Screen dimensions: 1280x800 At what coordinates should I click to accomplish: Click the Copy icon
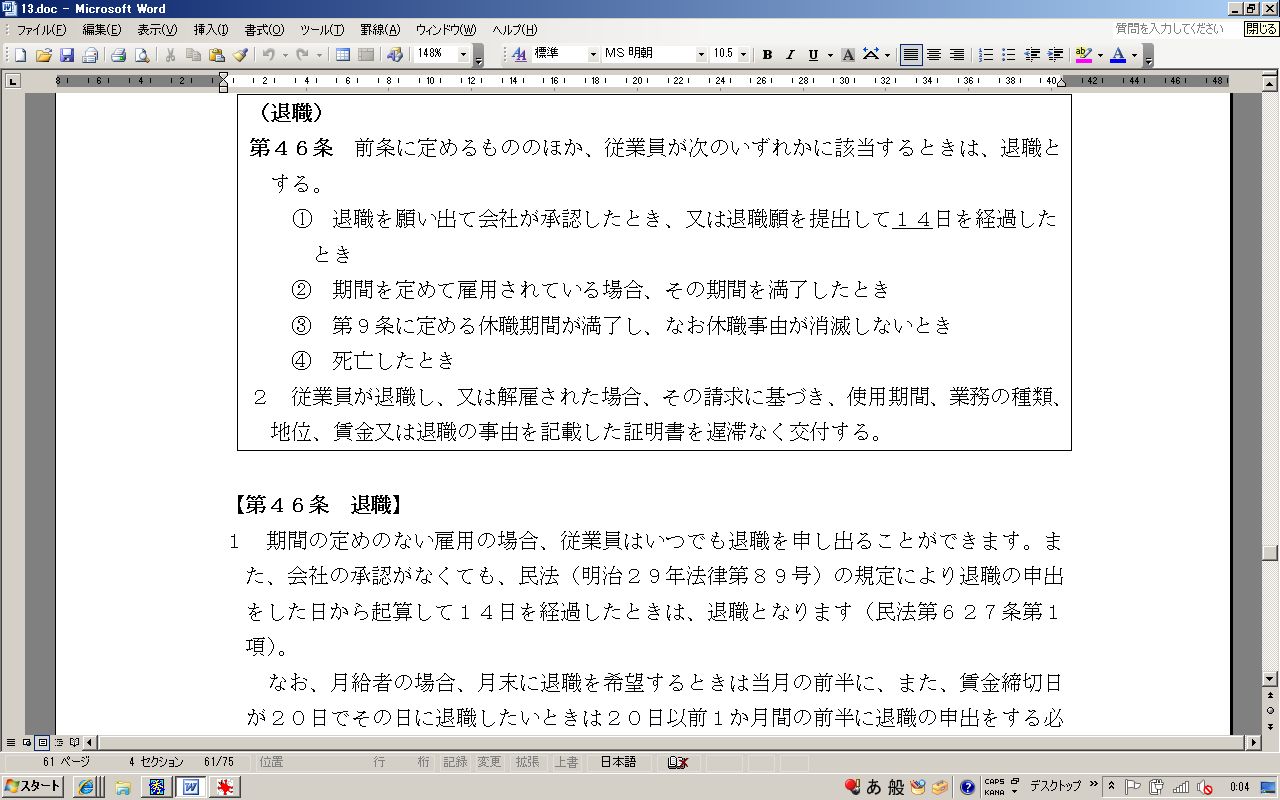(194, 55)
